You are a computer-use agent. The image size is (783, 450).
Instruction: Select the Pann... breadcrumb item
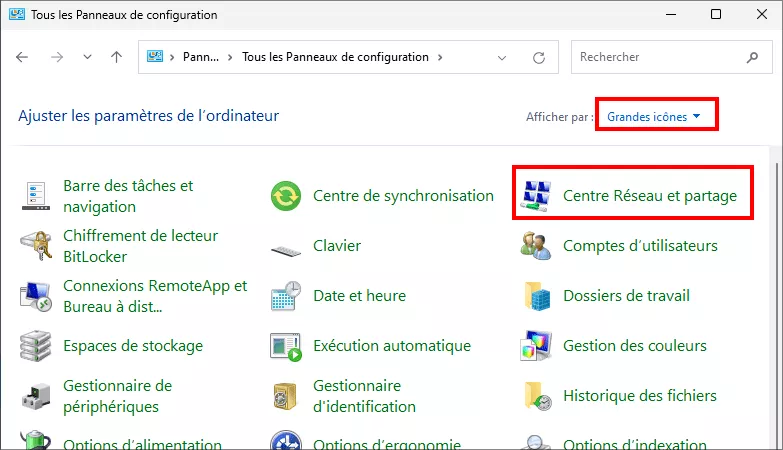point(201,57)
